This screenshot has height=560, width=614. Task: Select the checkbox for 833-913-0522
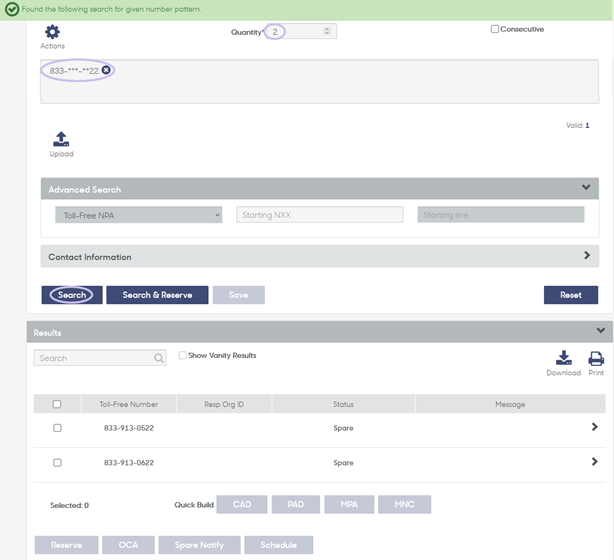click(57, 428)
